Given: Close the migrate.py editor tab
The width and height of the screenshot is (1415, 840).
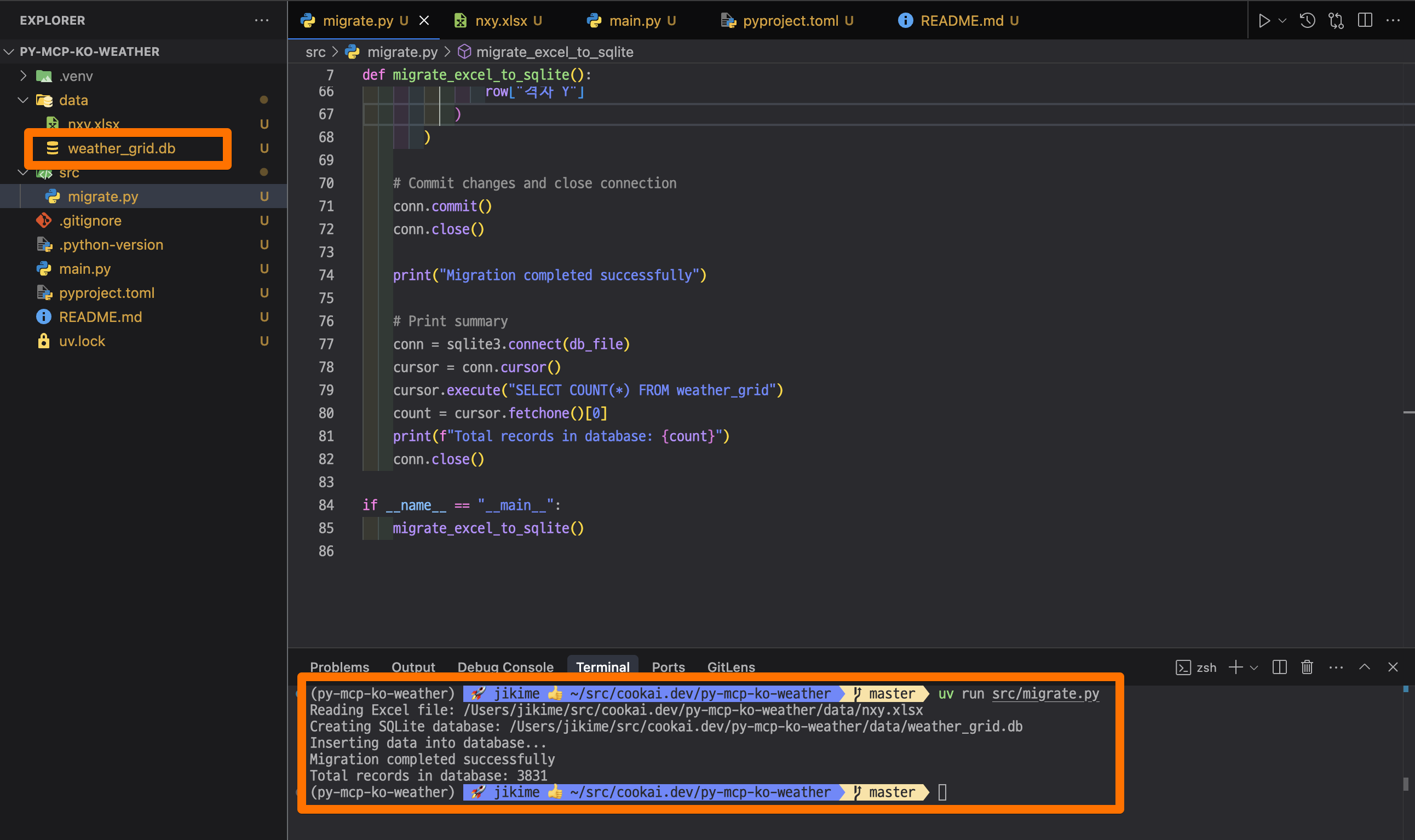Looking at the screenshot, I should tap(424, 21).
